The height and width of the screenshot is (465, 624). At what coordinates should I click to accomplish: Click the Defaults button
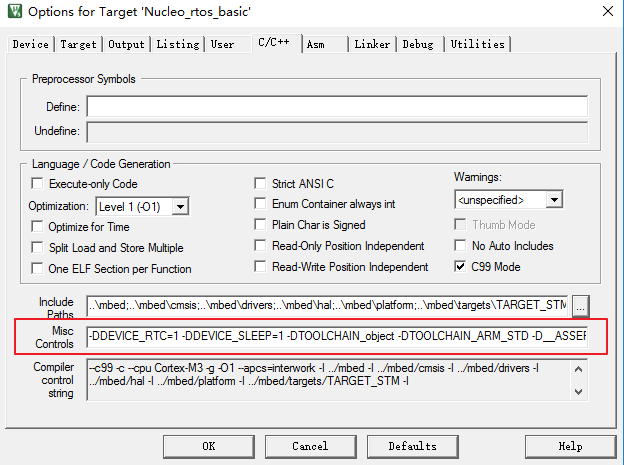coord(413,446)
